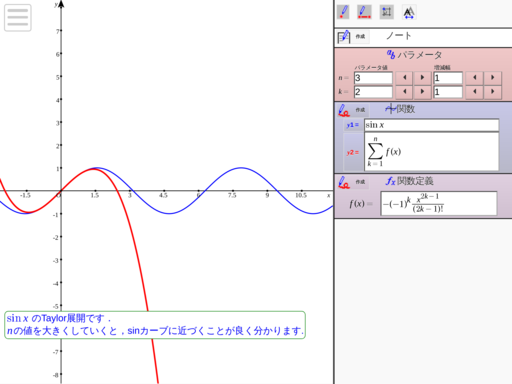The image size is (512, 384).
Task: Click the パラメータ section header
Action: [414, 55]
